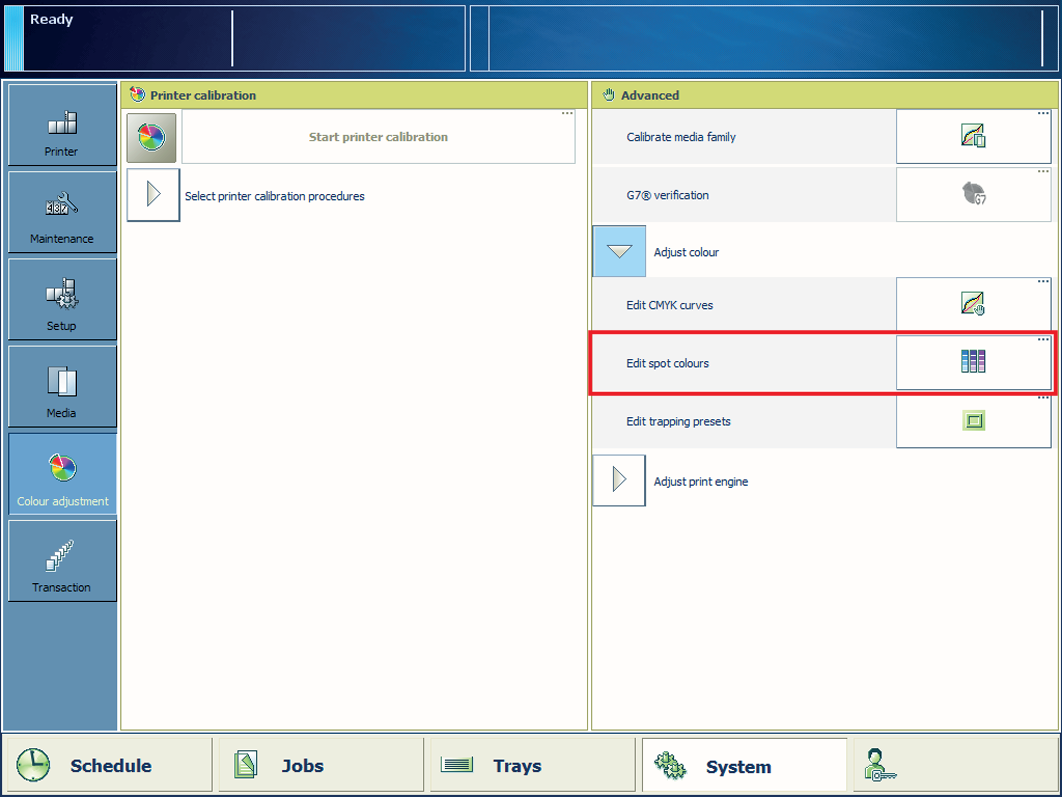Open the Edit CMYK curves editor

(x=973, y=305)
